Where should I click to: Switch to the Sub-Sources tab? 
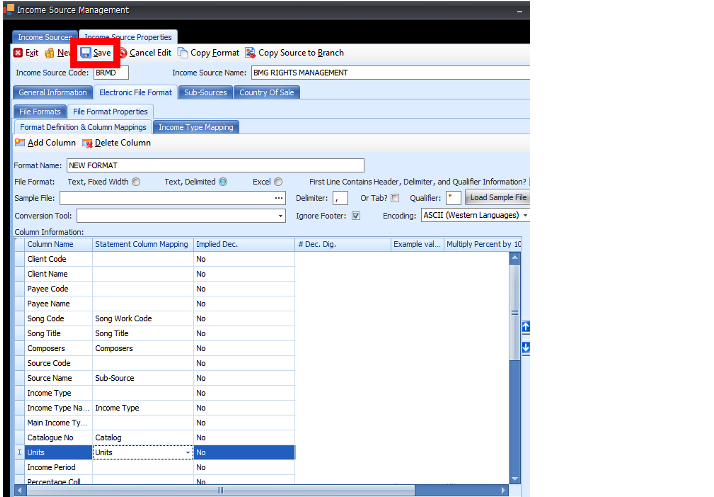[x=205, y=92]
